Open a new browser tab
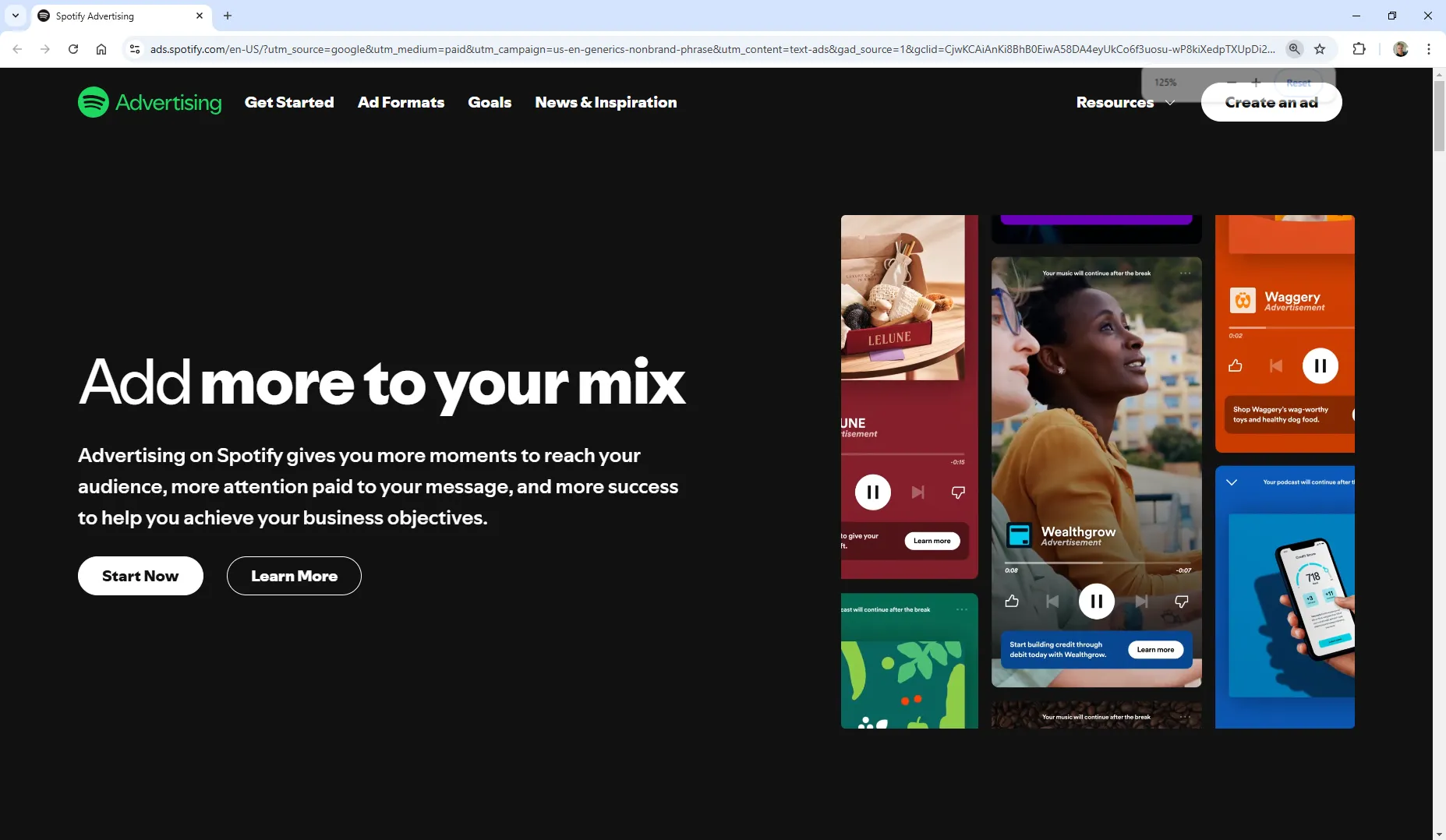This screenshot has width=1446, height=840. (x=228, y=16)
